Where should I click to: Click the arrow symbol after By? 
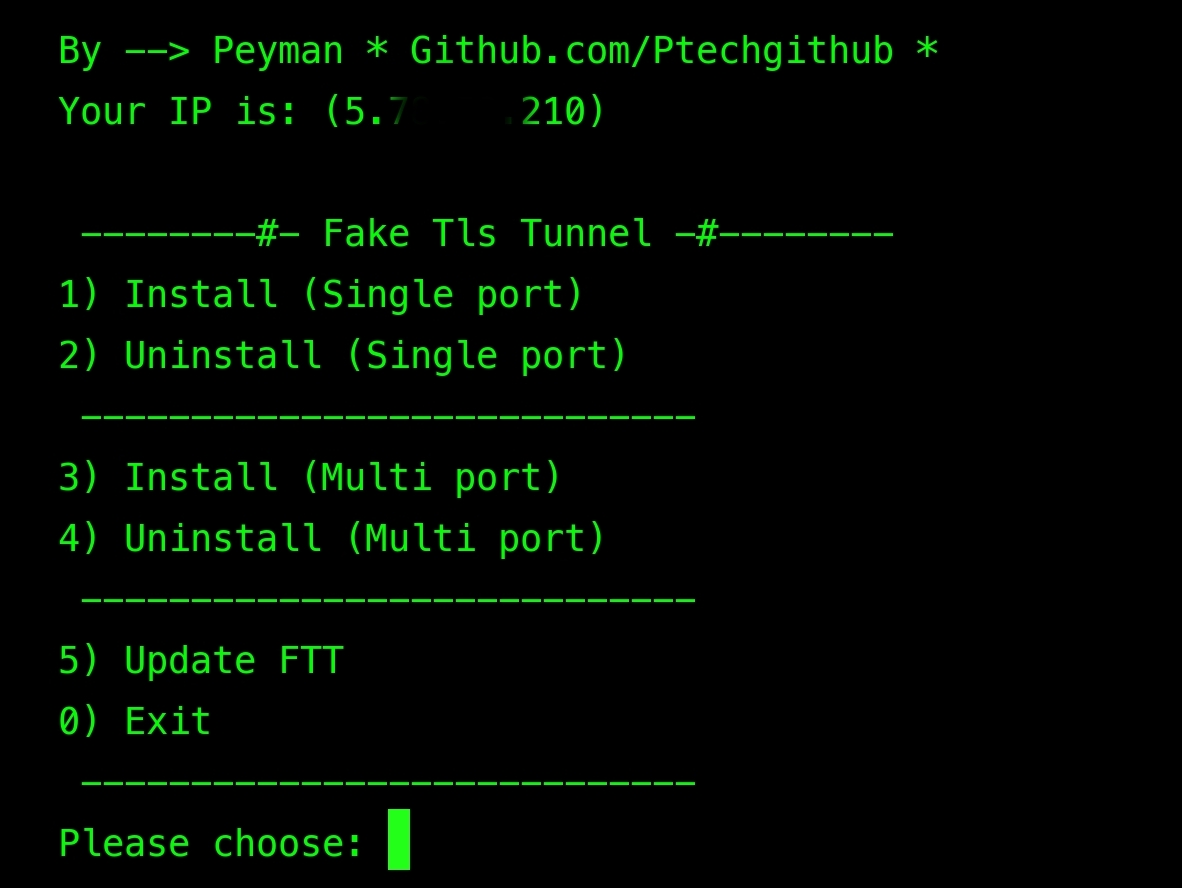pos(157,53)
